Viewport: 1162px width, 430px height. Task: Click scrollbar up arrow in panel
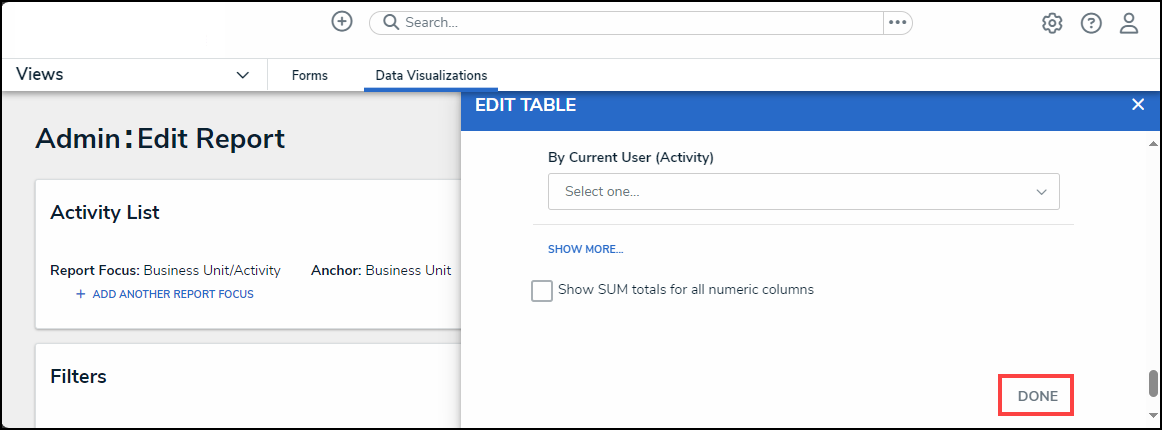(x=1152, y=143)
